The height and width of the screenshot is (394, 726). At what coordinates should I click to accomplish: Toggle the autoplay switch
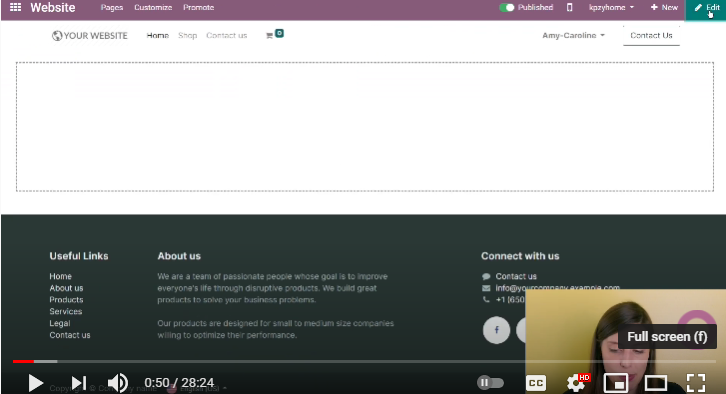(x=490, y=383)
